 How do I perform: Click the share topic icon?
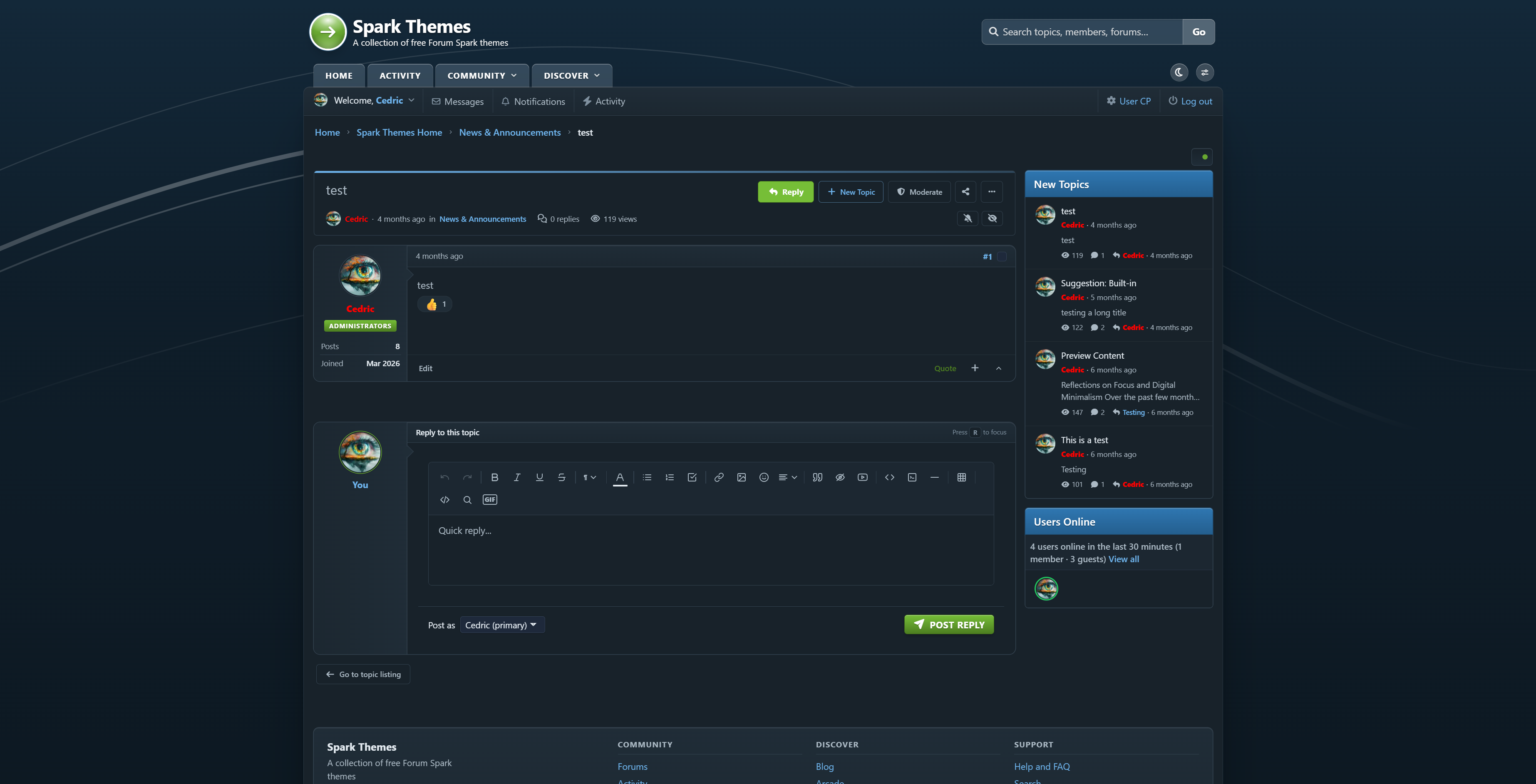click(x=965, y=192)
